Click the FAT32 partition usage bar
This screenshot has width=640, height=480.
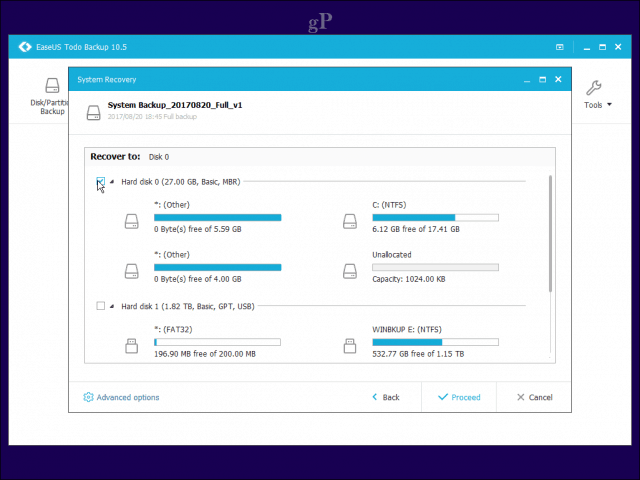(x=218, y=342)
